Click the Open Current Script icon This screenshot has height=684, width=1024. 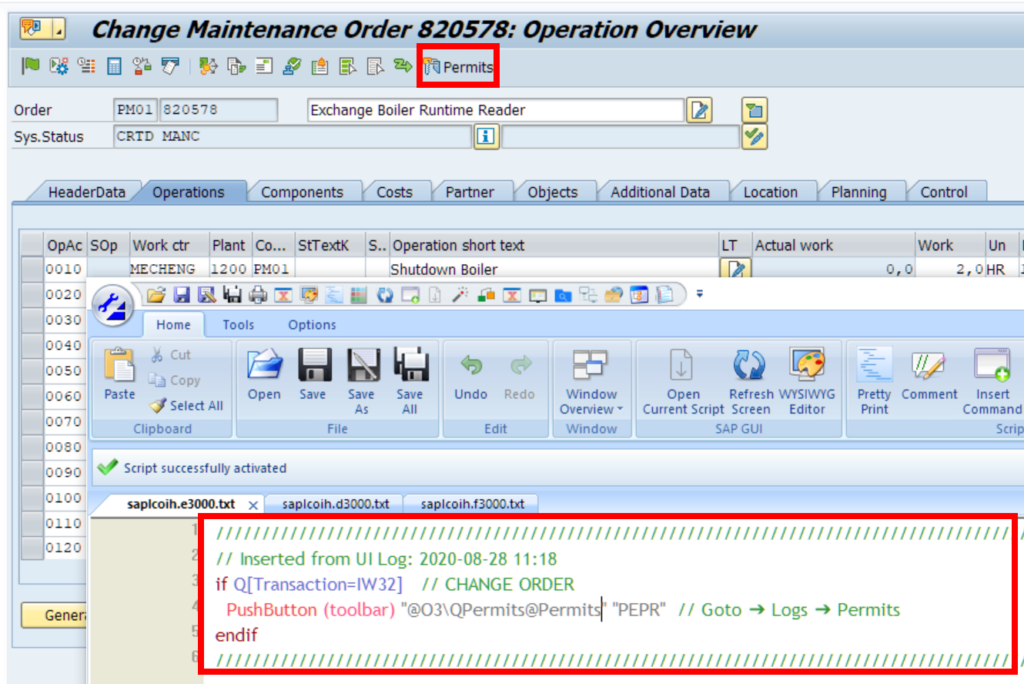coord(683,368)
